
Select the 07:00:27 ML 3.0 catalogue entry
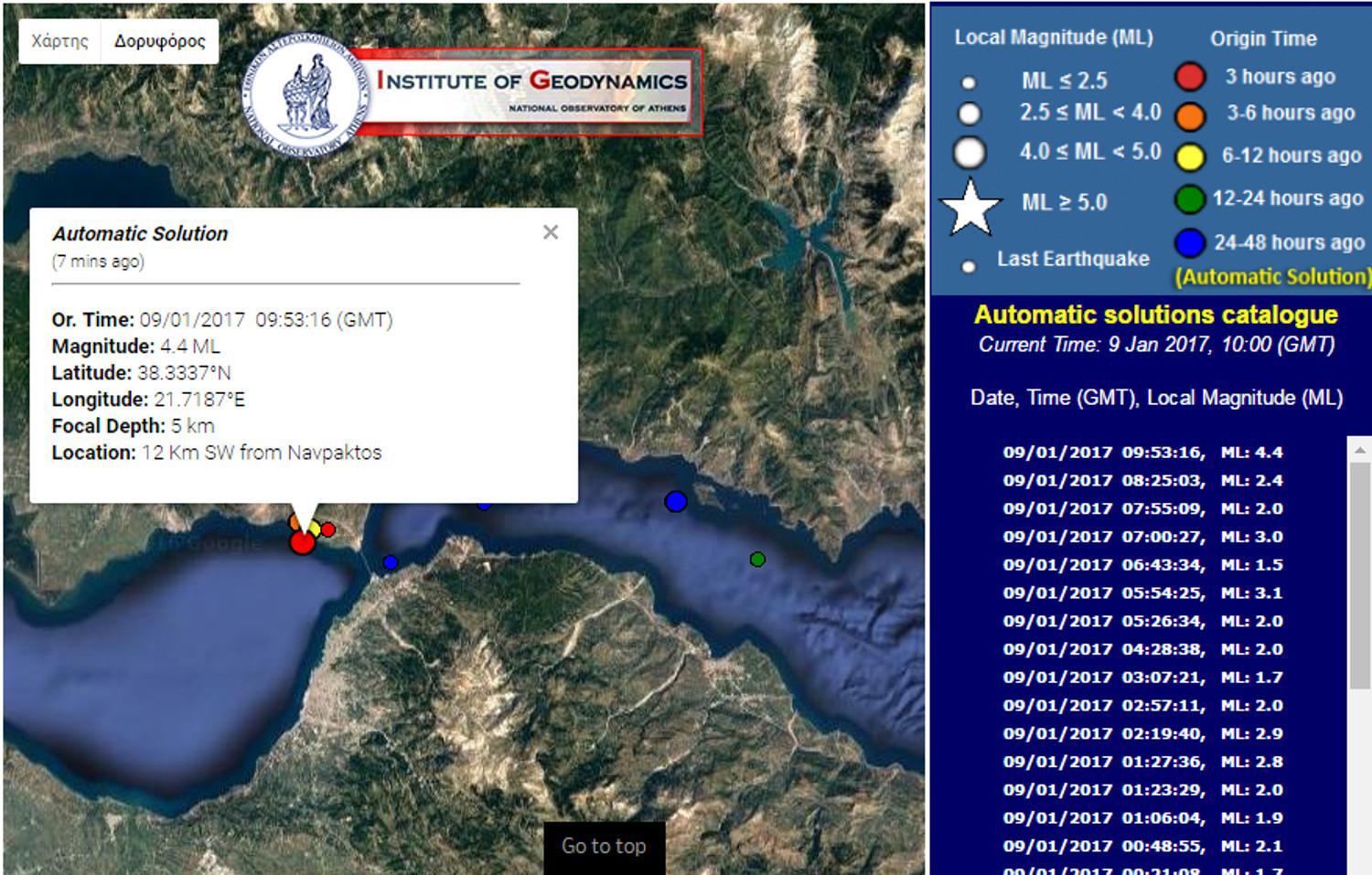pos(1142,537)
